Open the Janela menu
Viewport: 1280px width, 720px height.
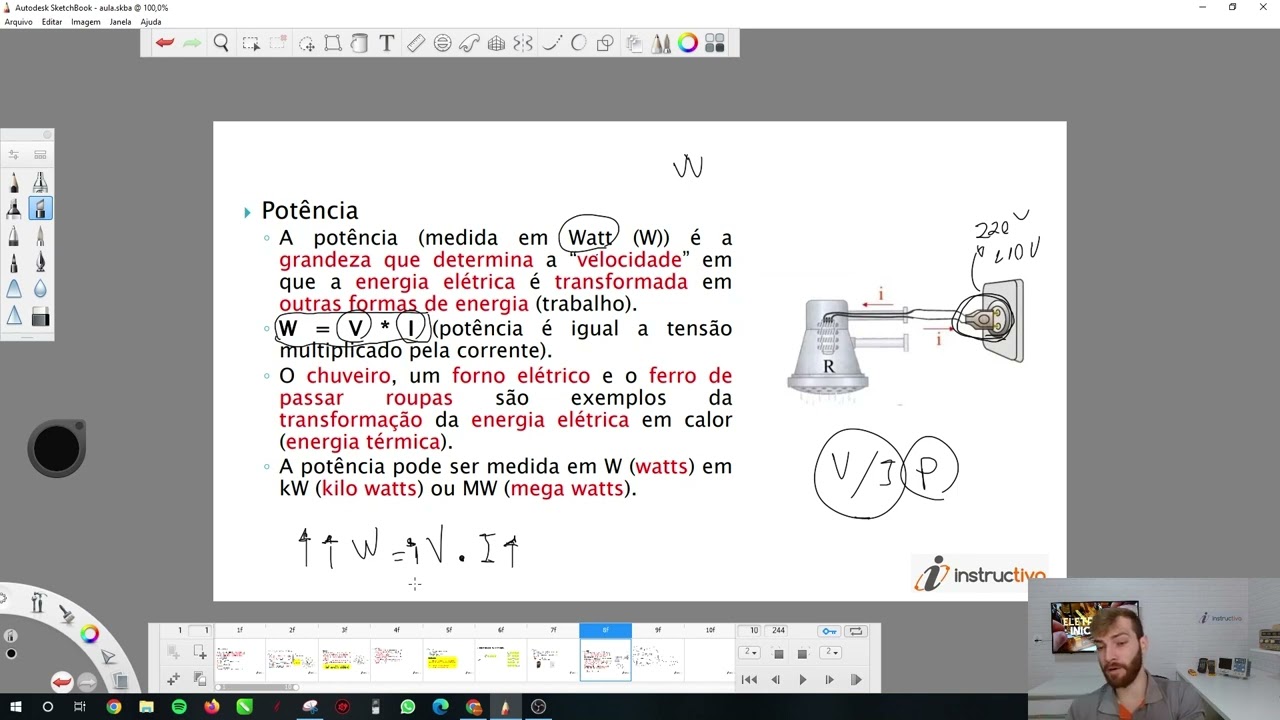[x=120, y=22]
